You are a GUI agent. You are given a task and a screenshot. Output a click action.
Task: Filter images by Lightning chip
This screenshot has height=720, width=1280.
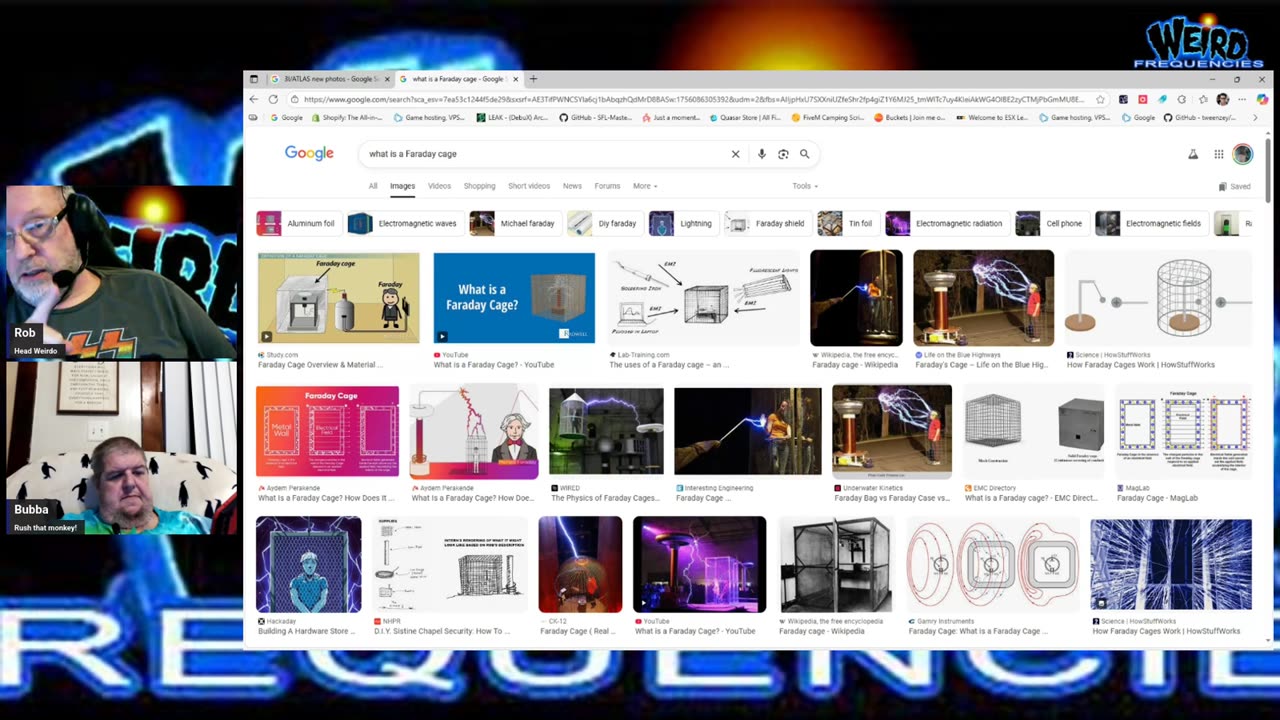pyautogui.click(x=683, y=223)
